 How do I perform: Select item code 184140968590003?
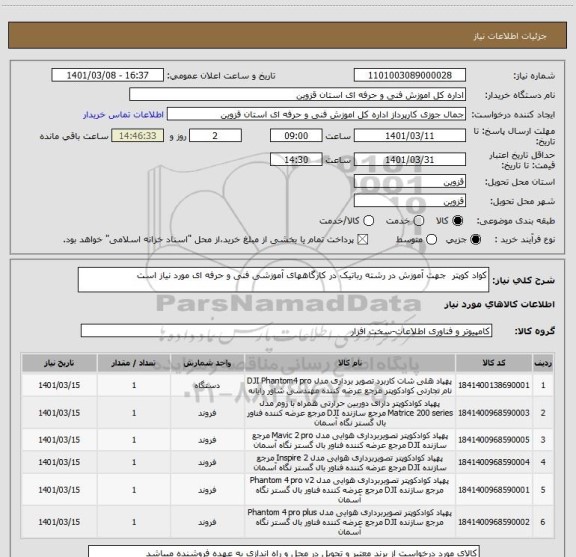coord(494,413)
